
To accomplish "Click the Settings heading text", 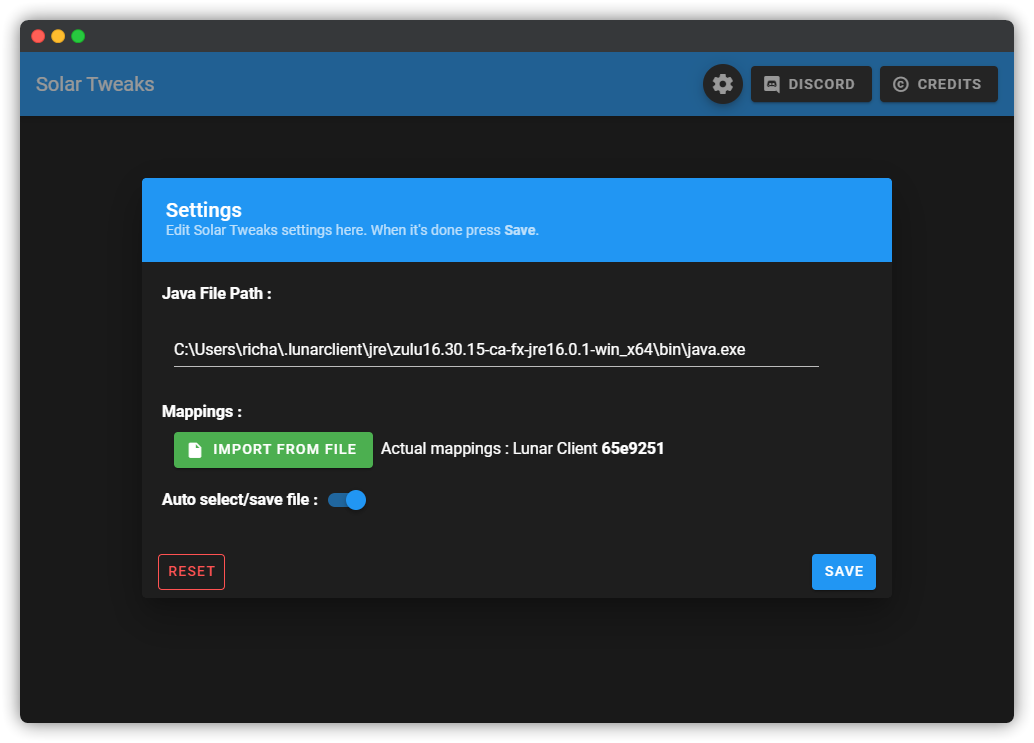I will point(204,210).
